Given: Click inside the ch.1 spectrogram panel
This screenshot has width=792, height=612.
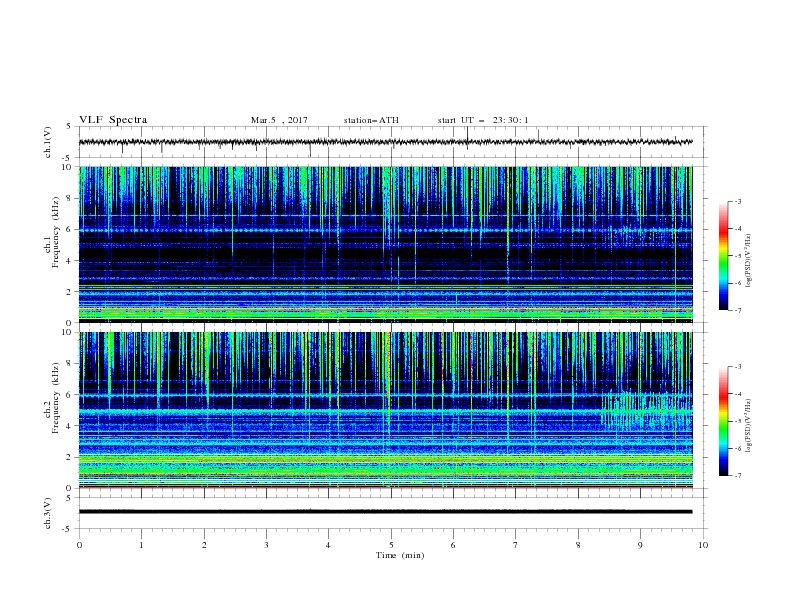Looking at the screenshot, I should coord(385,244).
